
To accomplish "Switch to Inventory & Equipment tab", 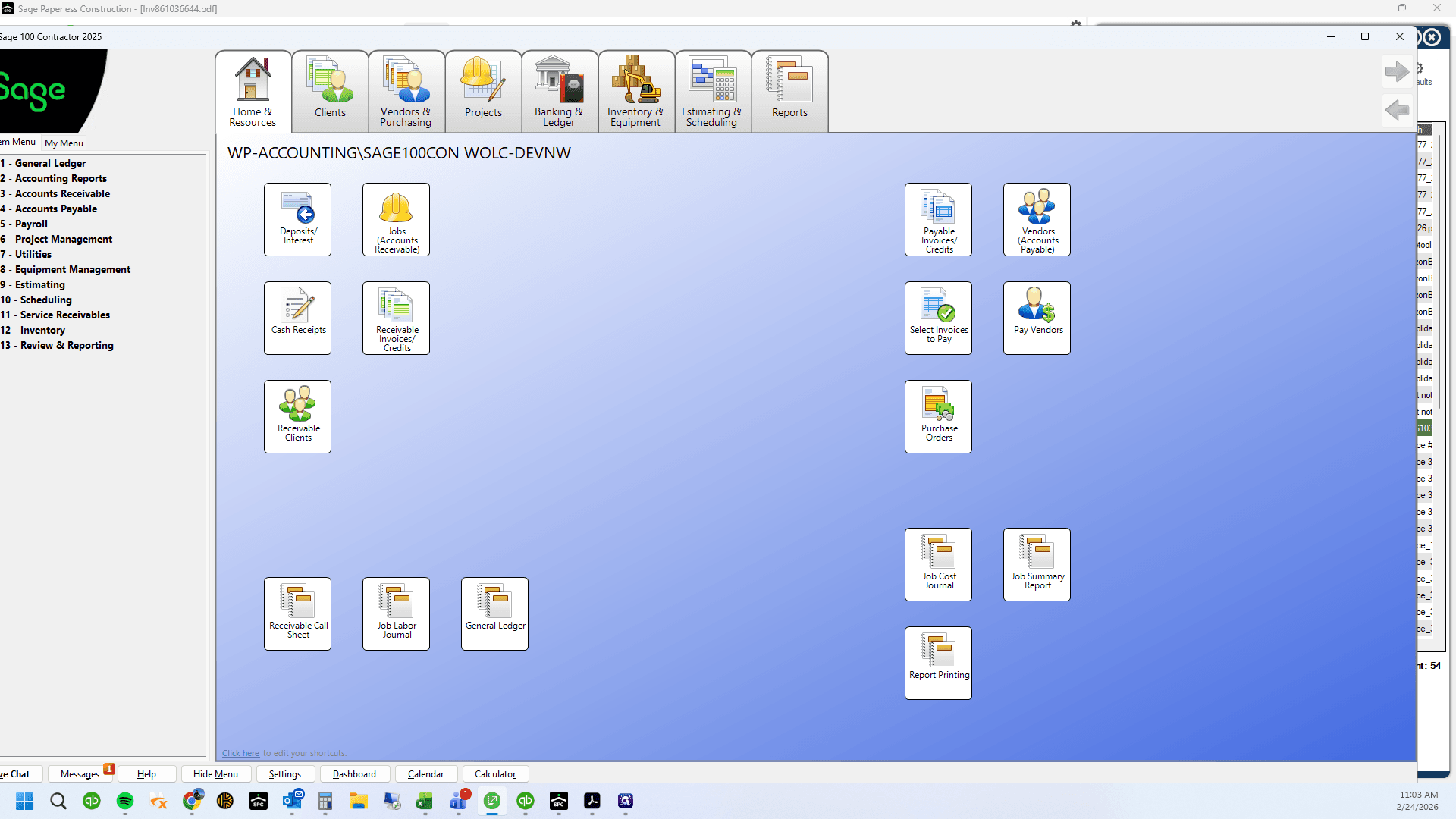I will click(636, 92).
